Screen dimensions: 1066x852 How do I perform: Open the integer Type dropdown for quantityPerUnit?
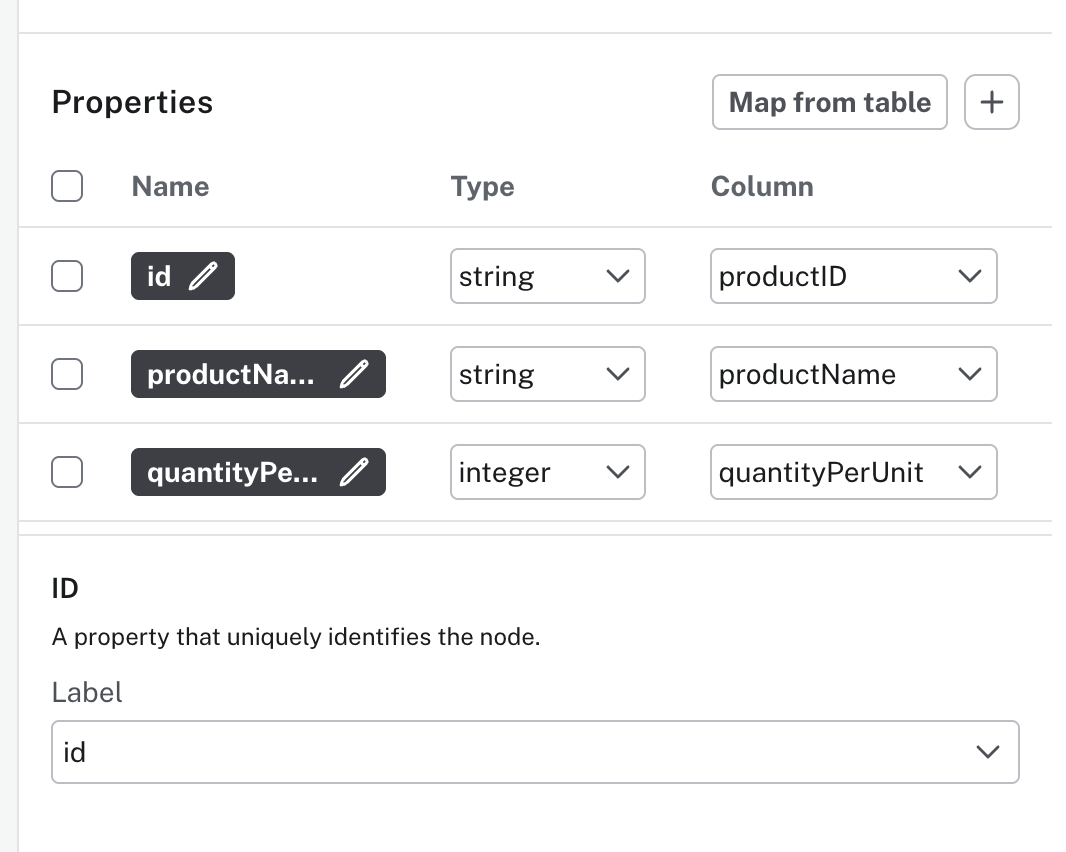click(547, 472)
